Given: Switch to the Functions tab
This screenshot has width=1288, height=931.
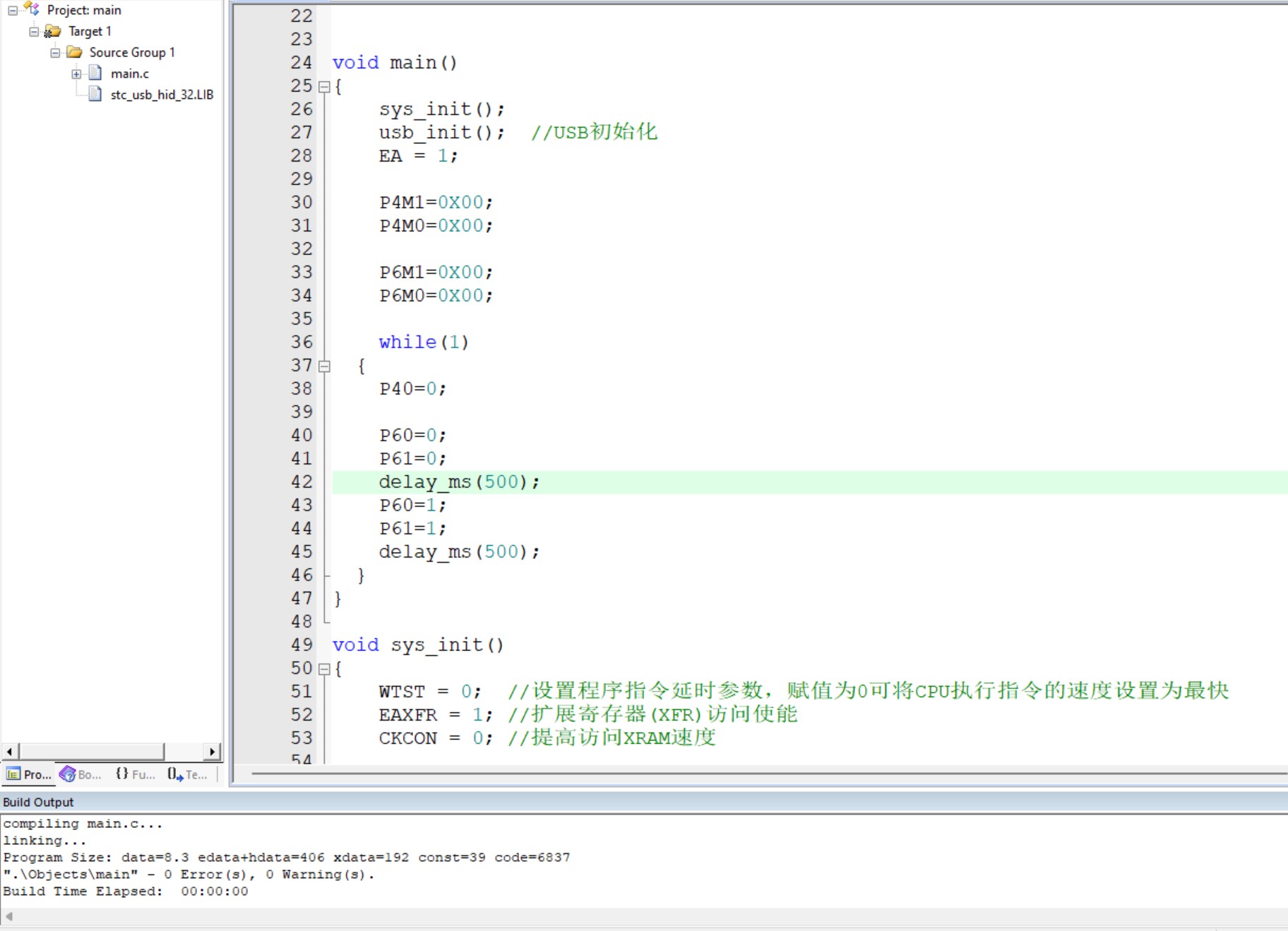Looking at the screenshot, I should [135, 774].
